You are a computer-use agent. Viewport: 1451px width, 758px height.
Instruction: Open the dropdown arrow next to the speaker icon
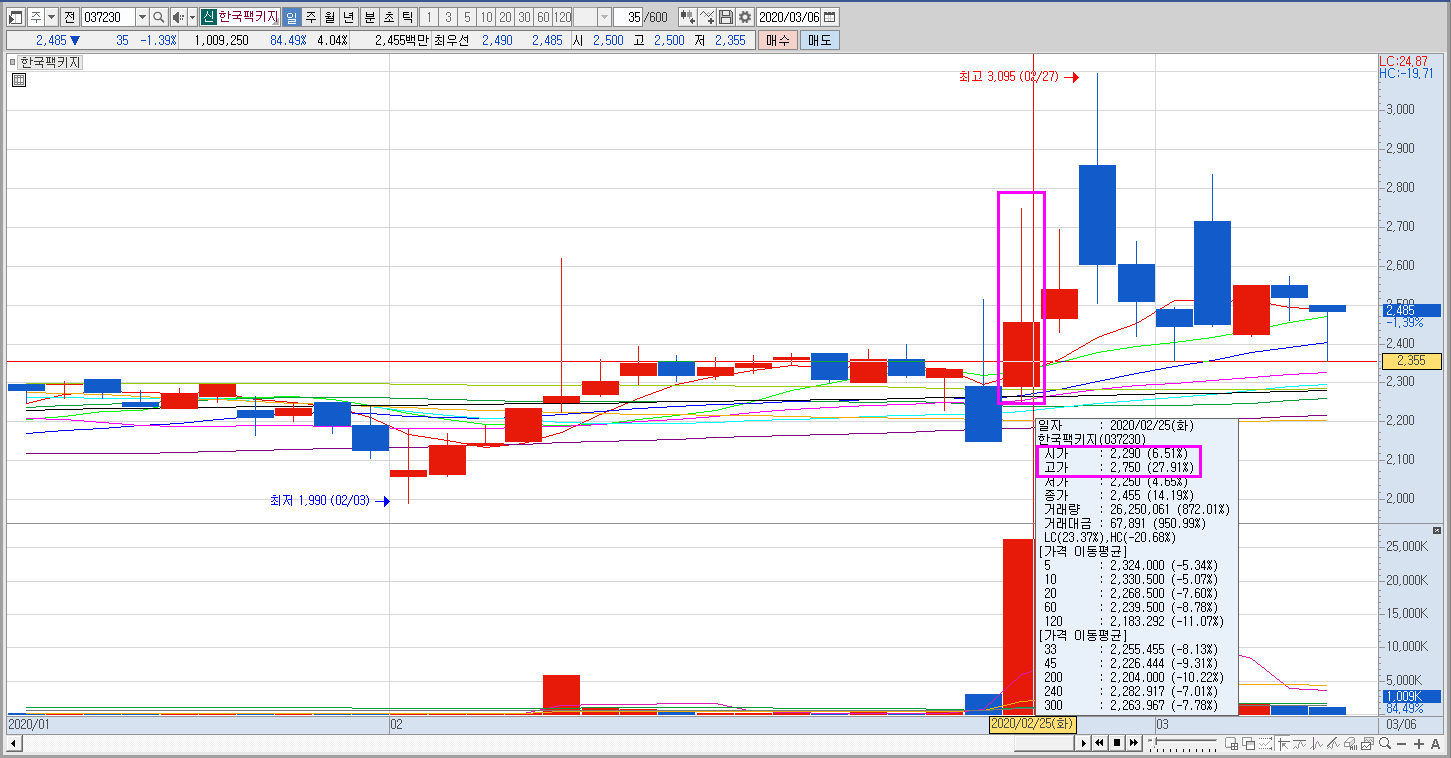[x=192, y=17]
